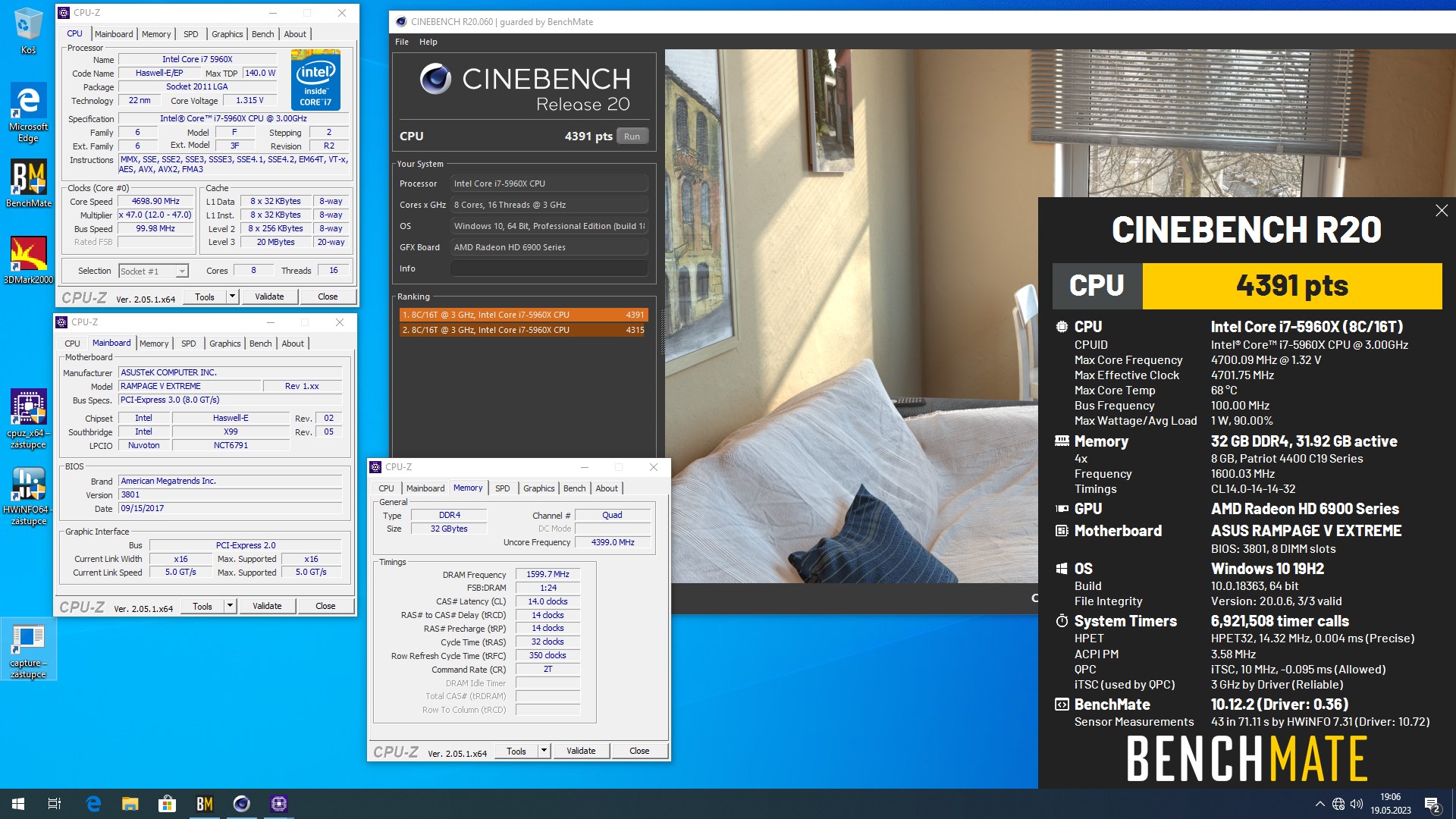Open the cpuz_x64 desktop shortcut

pyautogui.click(x=28, y=419)
